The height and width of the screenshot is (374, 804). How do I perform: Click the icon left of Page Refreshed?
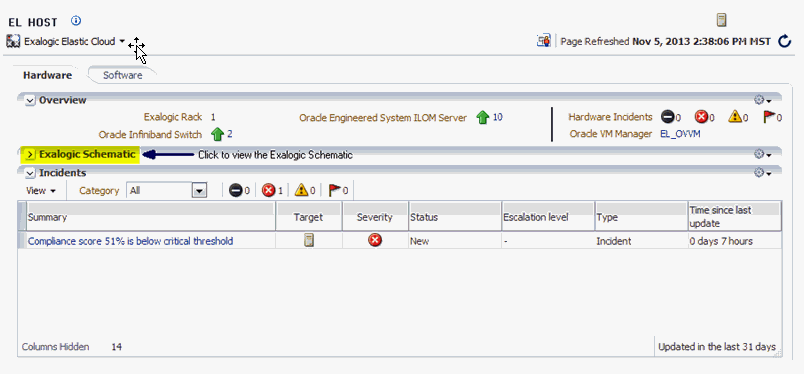544,41
